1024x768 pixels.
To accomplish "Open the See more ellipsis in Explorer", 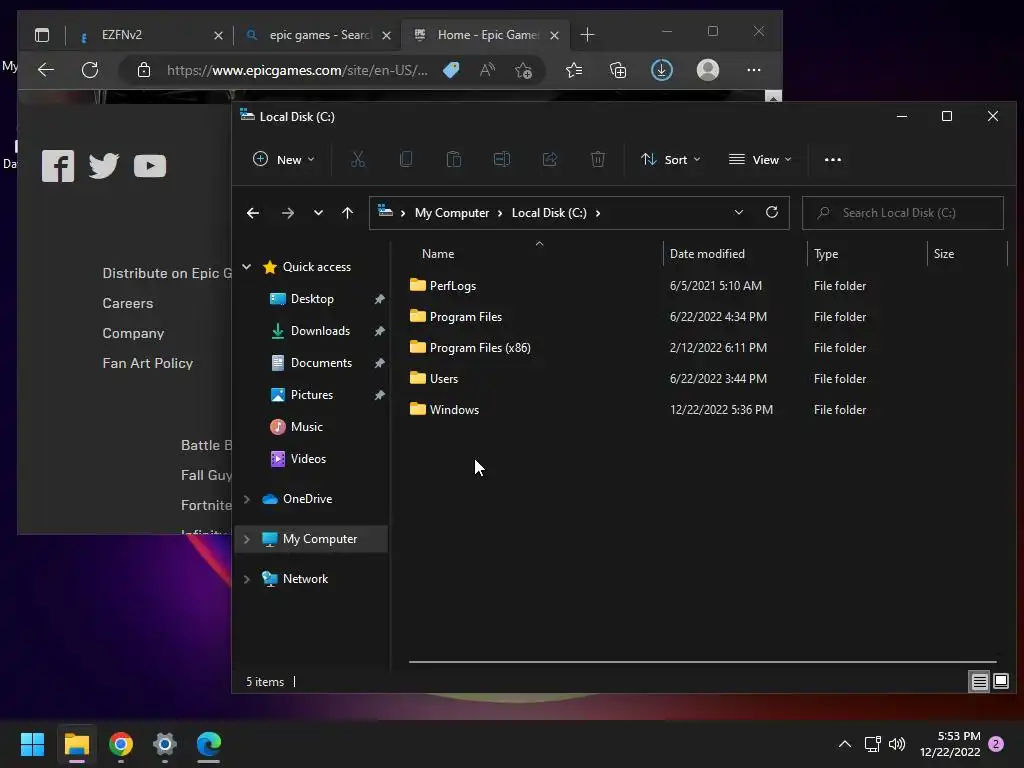I will (833, 159).
